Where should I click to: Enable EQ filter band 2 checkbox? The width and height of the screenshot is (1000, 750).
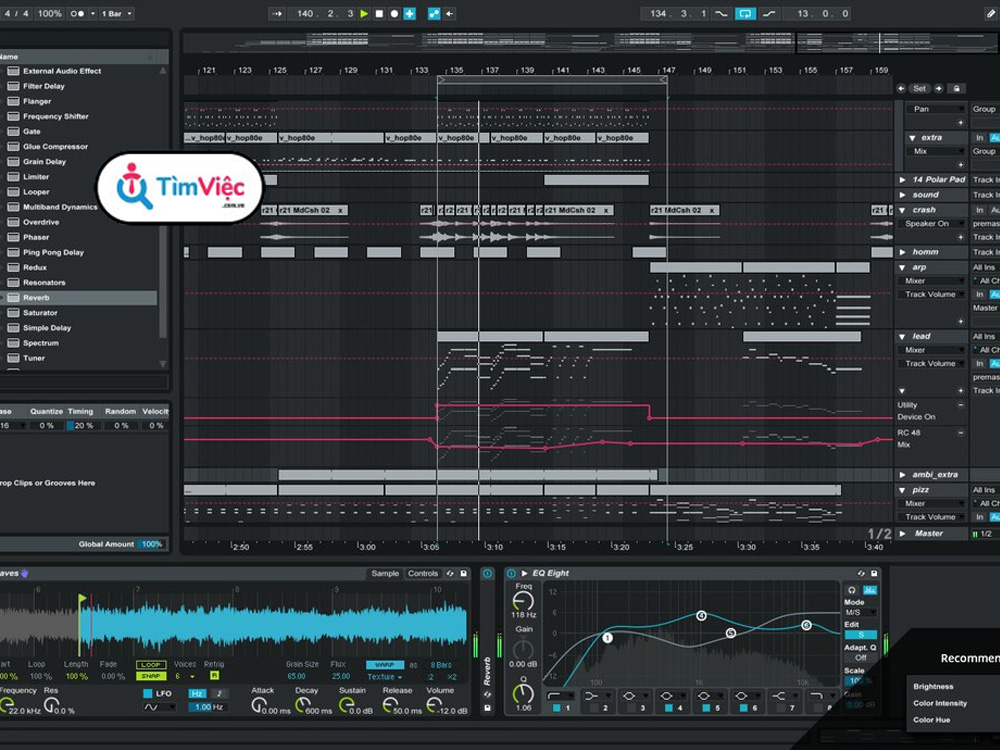point(594,708)
